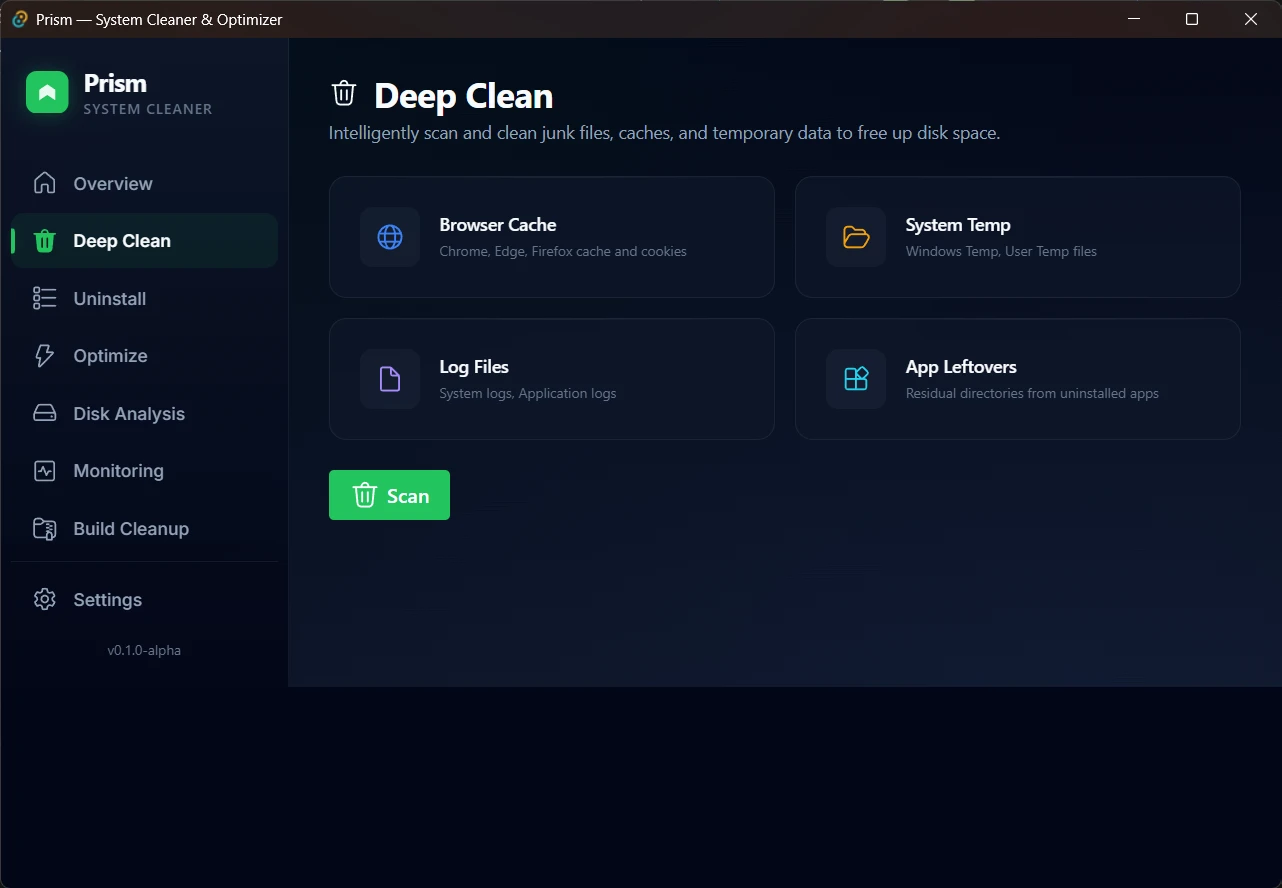Click the Monitoring activity chart icon
This screenshot has width=1282, height=888.
(x=44, y=471)
